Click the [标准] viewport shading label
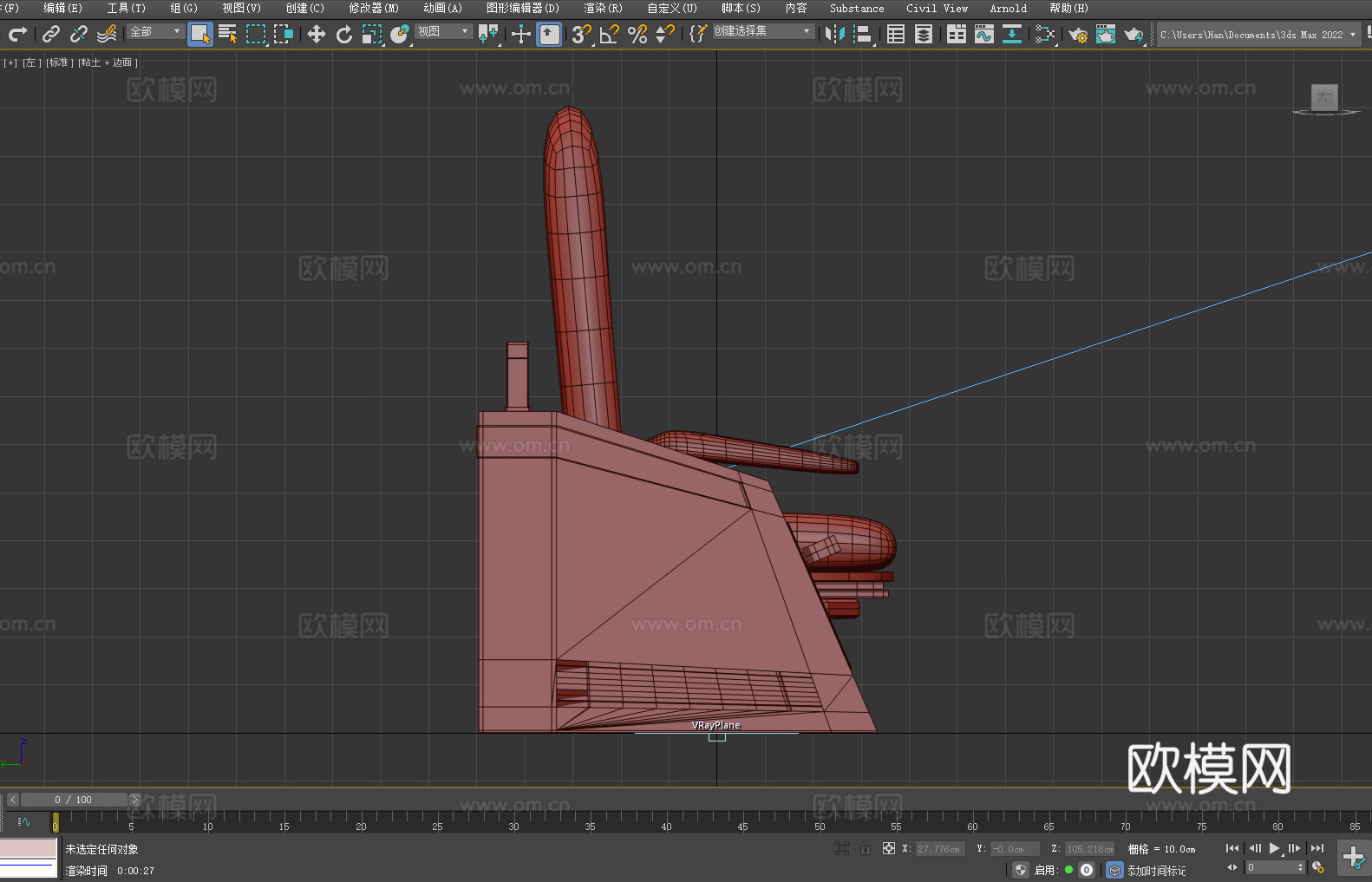The image size is (1372, 882). click(59, 62)
